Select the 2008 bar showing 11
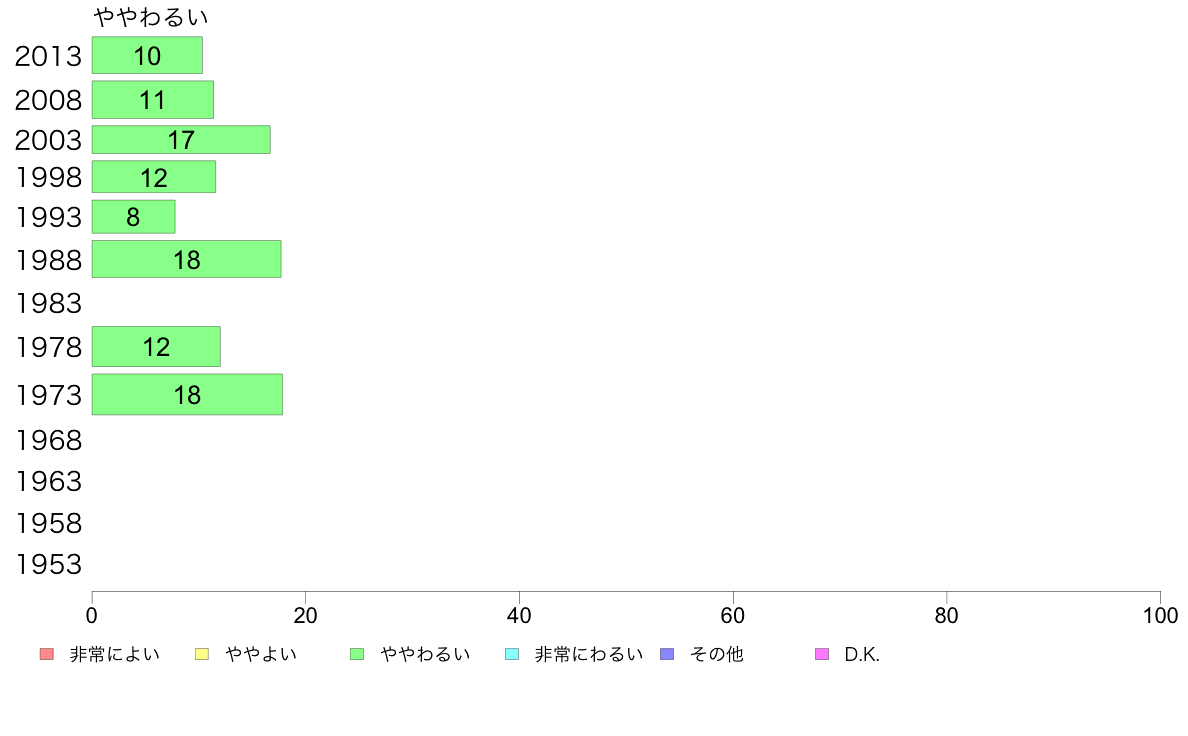This screenshot has height=736, width=1188. coord(153,99)
